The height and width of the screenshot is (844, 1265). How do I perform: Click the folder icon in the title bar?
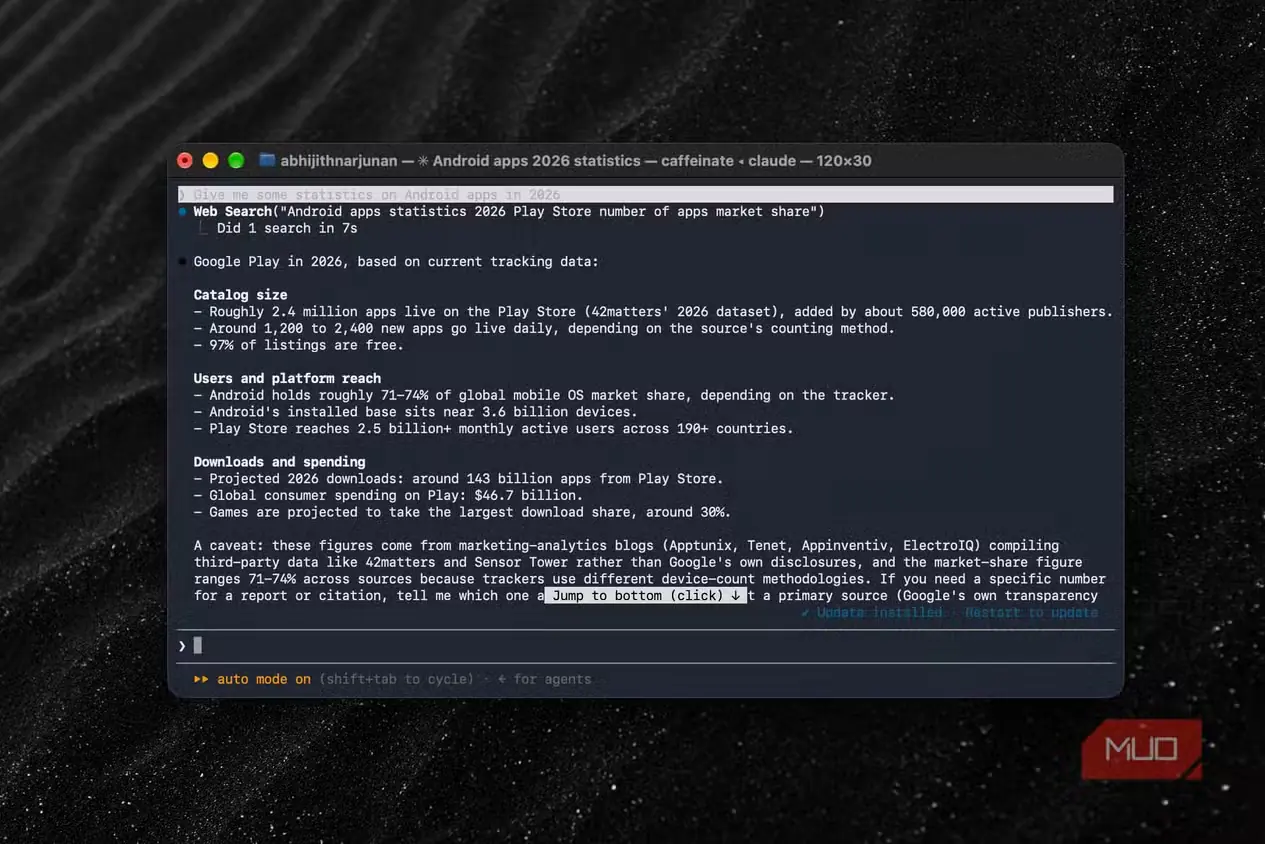(267, 160)
